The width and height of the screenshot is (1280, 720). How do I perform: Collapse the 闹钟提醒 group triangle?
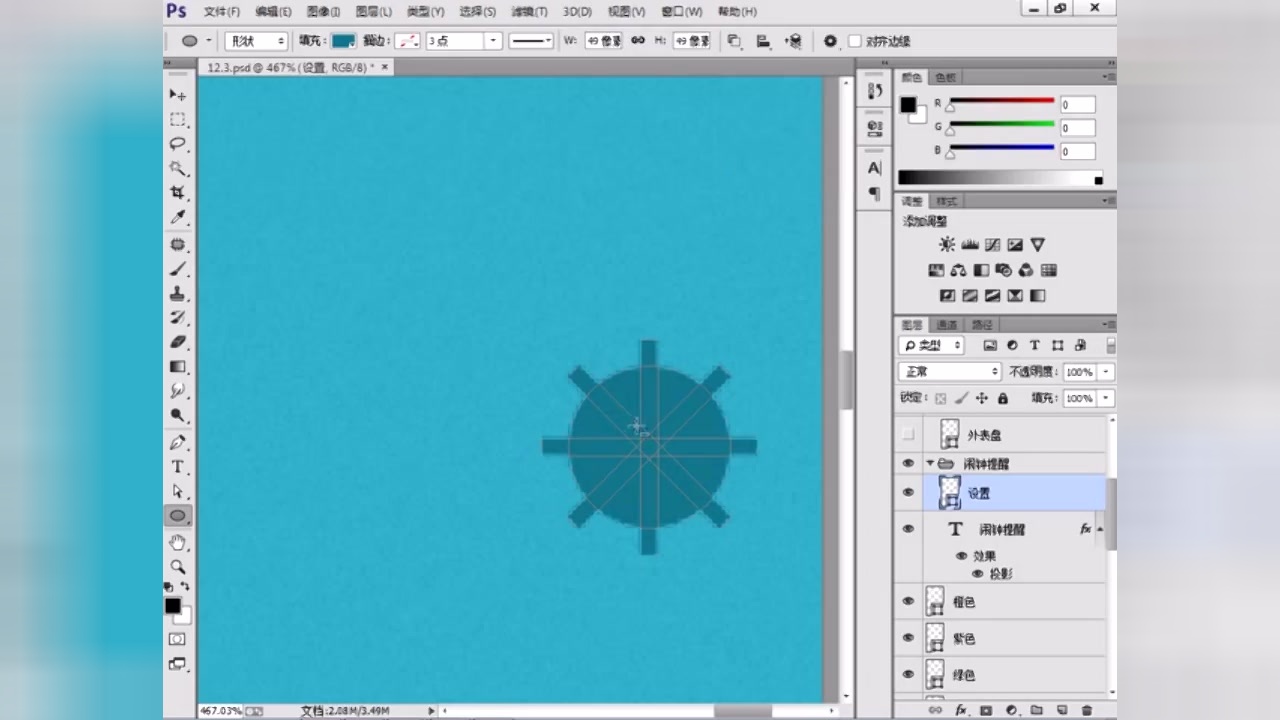tap(929, 463)
